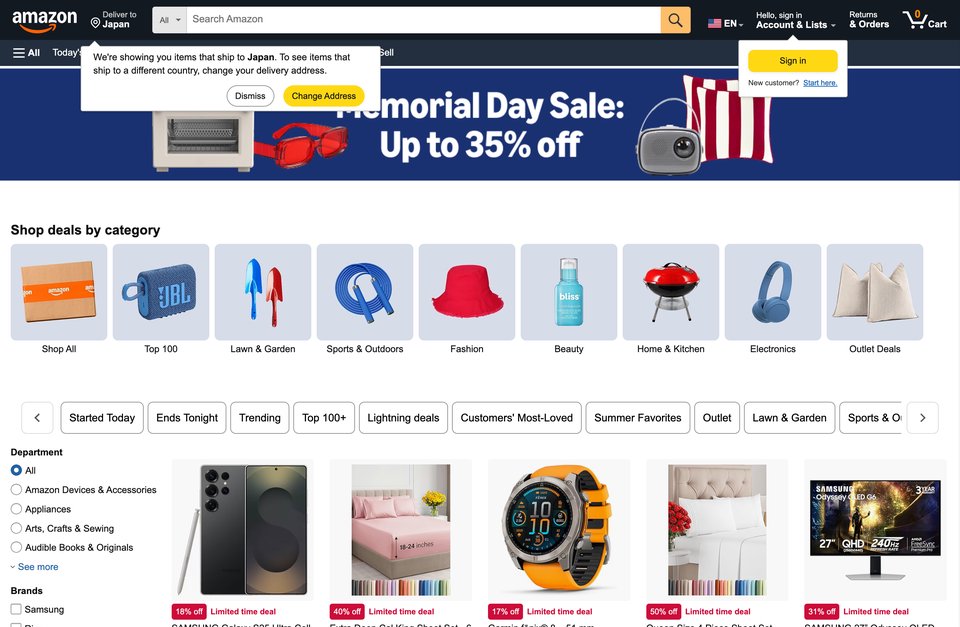
Task: Select the Ends Tonight filter tab
Action: coord(187,418)
